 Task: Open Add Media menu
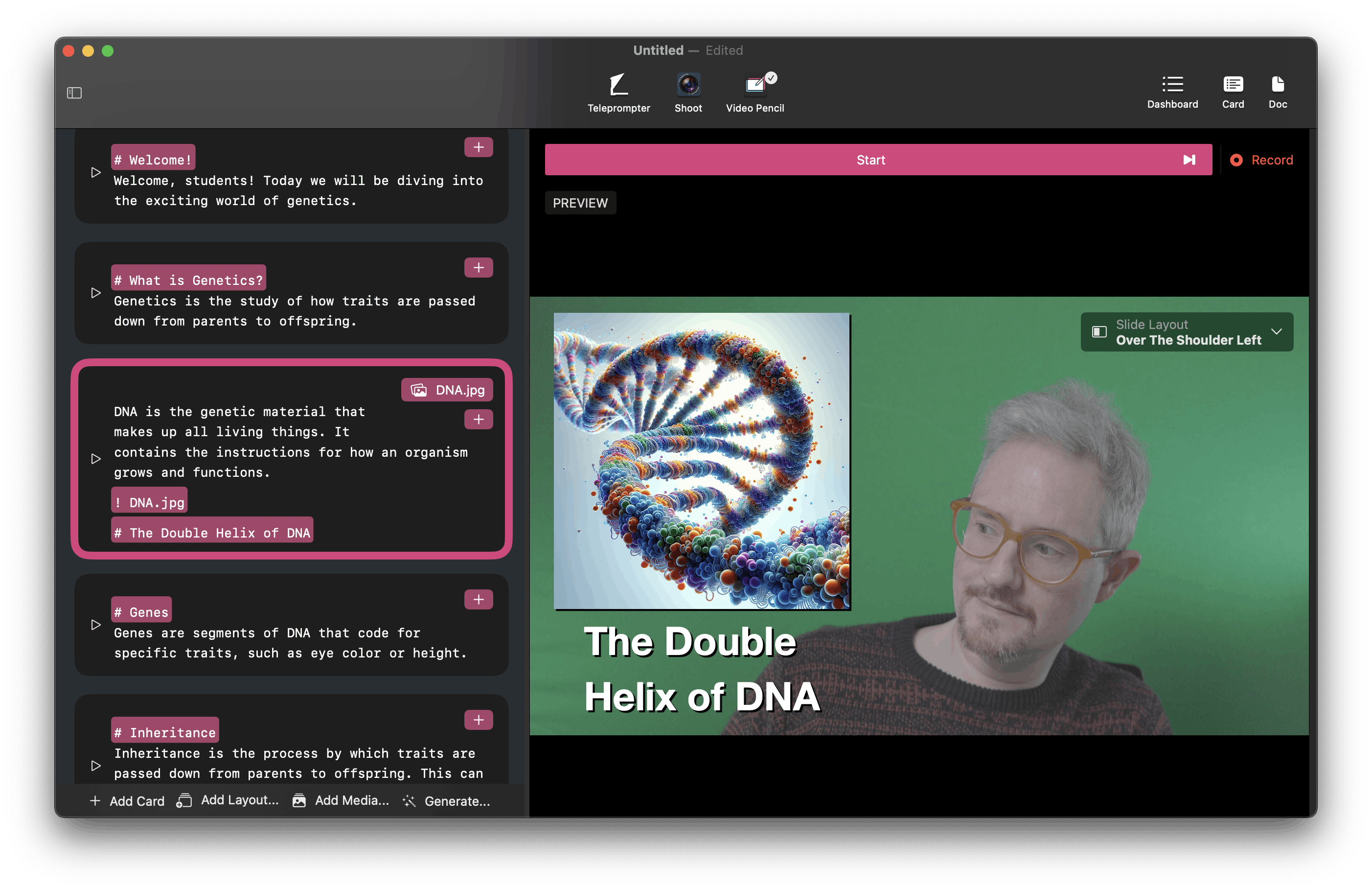pos(341,800)
